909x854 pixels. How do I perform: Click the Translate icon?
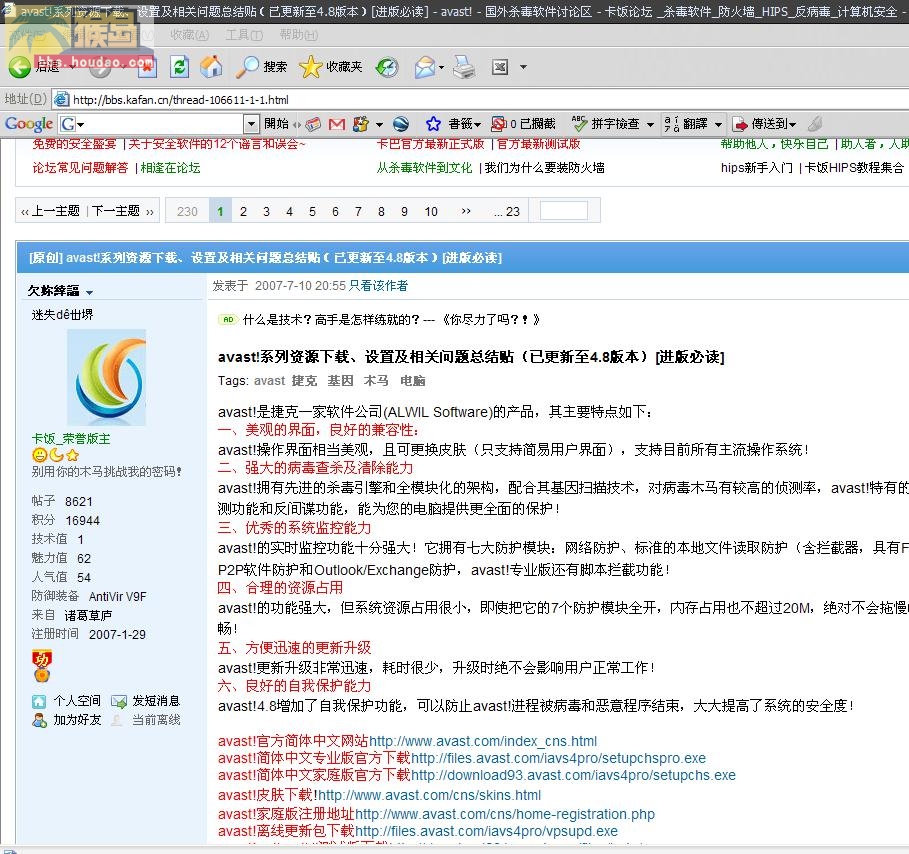click(672, 123)
